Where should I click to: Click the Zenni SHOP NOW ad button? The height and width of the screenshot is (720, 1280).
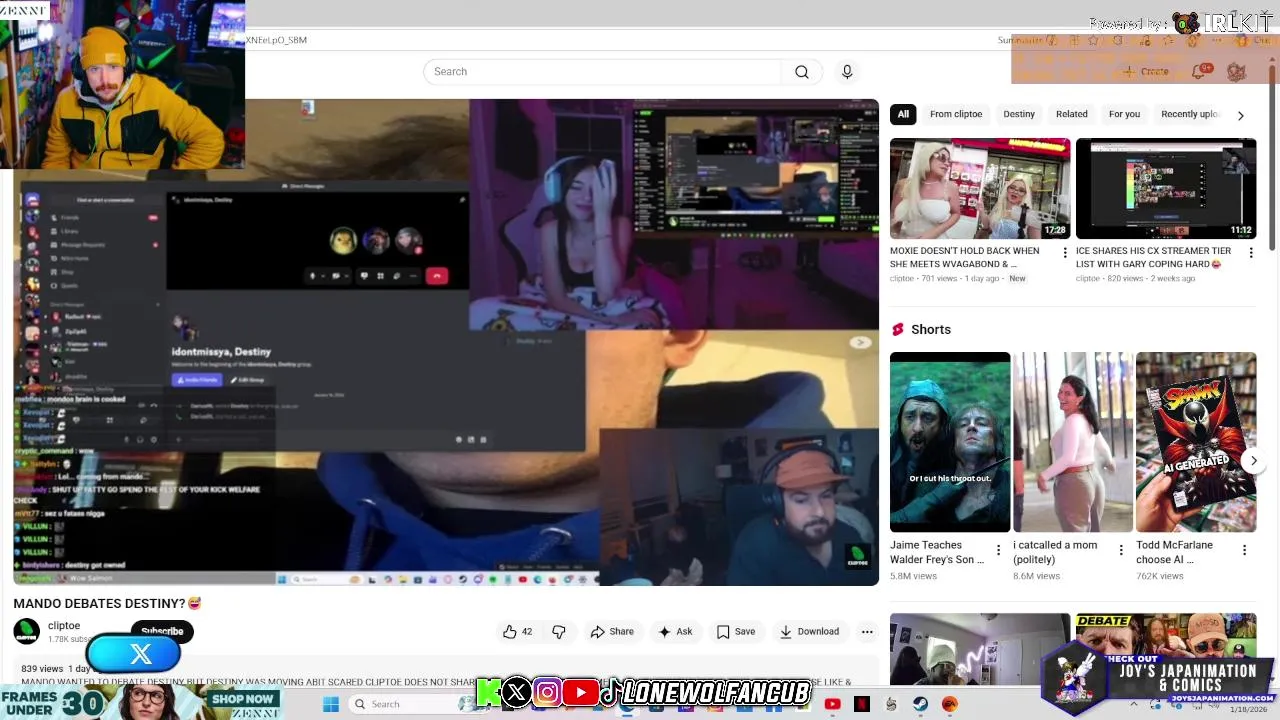(242, 699)
